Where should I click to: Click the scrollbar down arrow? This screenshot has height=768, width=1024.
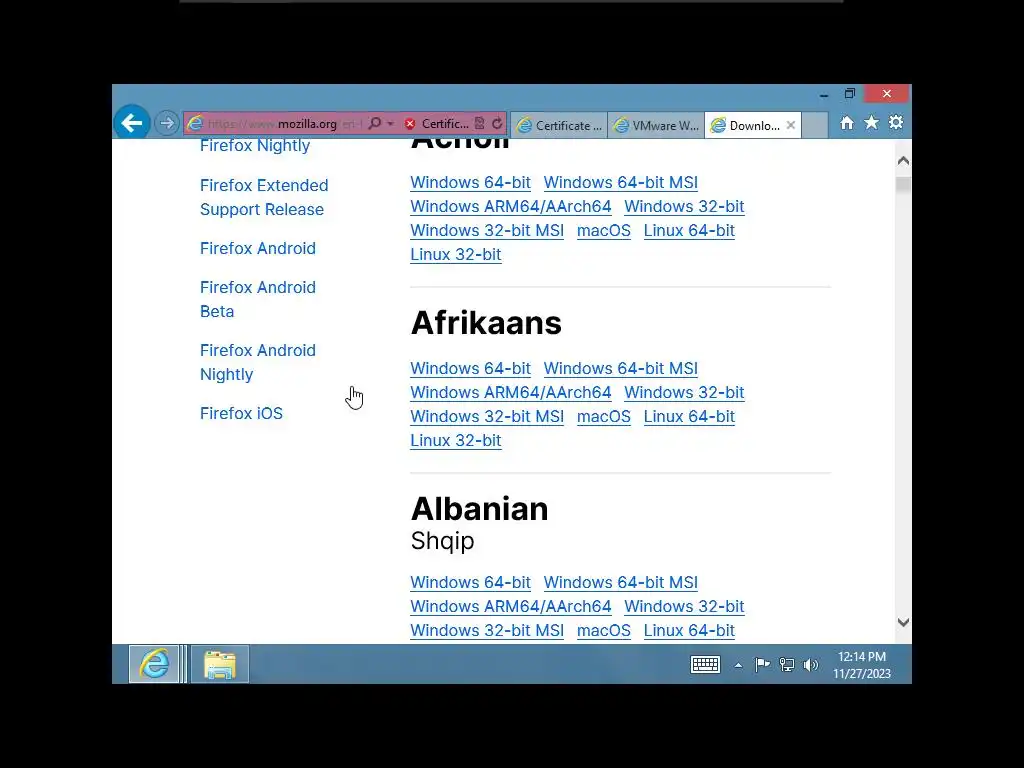click(x=903, y=622)
